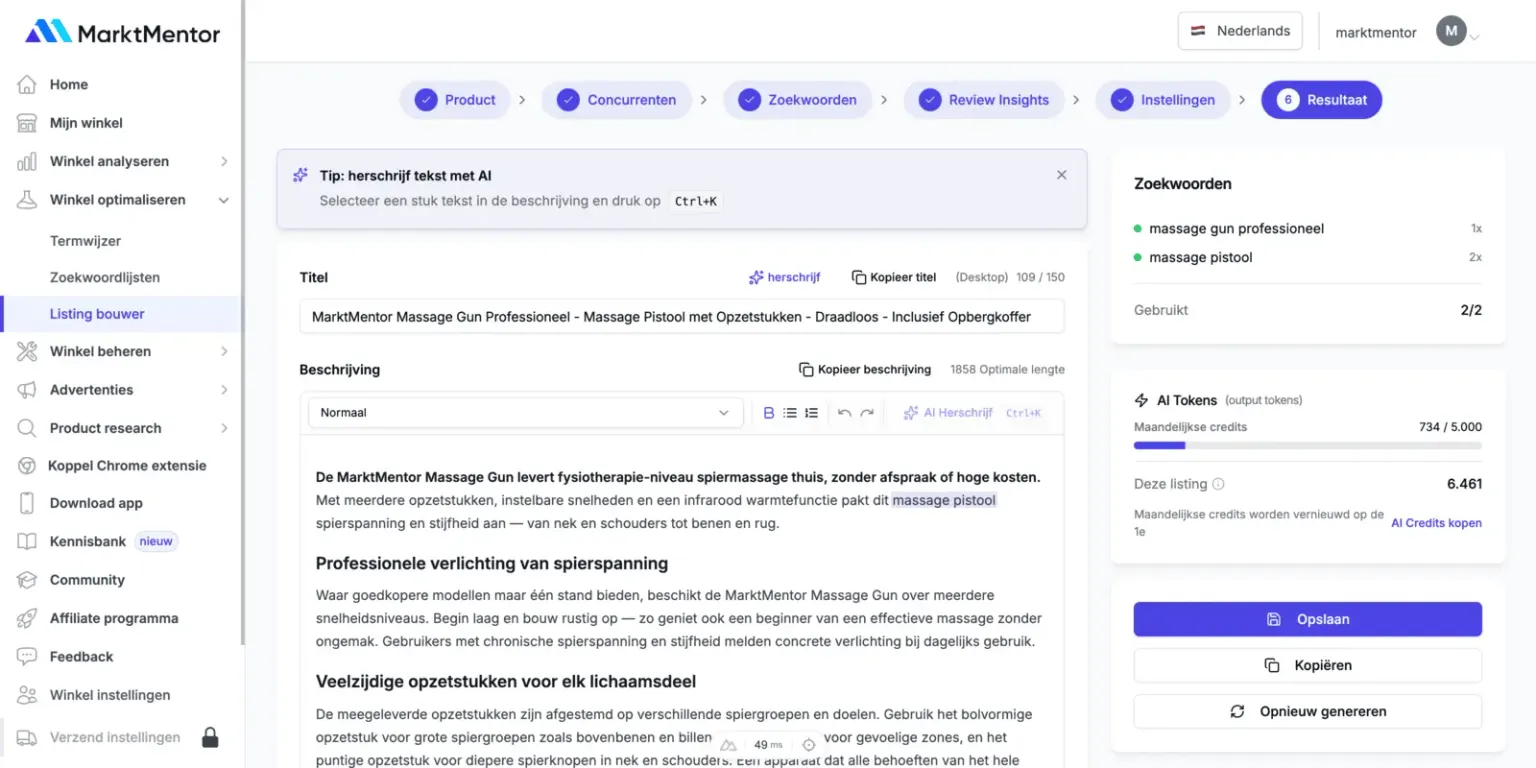Click into the Titel input field
Screen dimensions: 1536x768
[x=682, y=317]
